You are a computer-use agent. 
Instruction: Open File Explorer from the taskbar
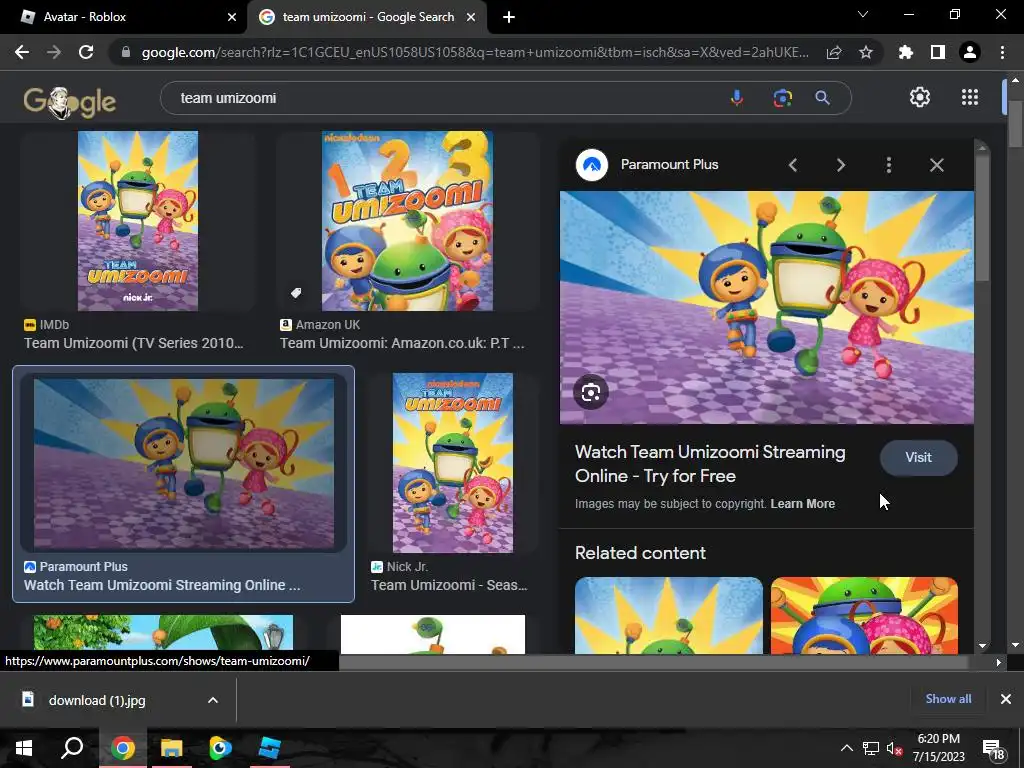coord(171,748)
